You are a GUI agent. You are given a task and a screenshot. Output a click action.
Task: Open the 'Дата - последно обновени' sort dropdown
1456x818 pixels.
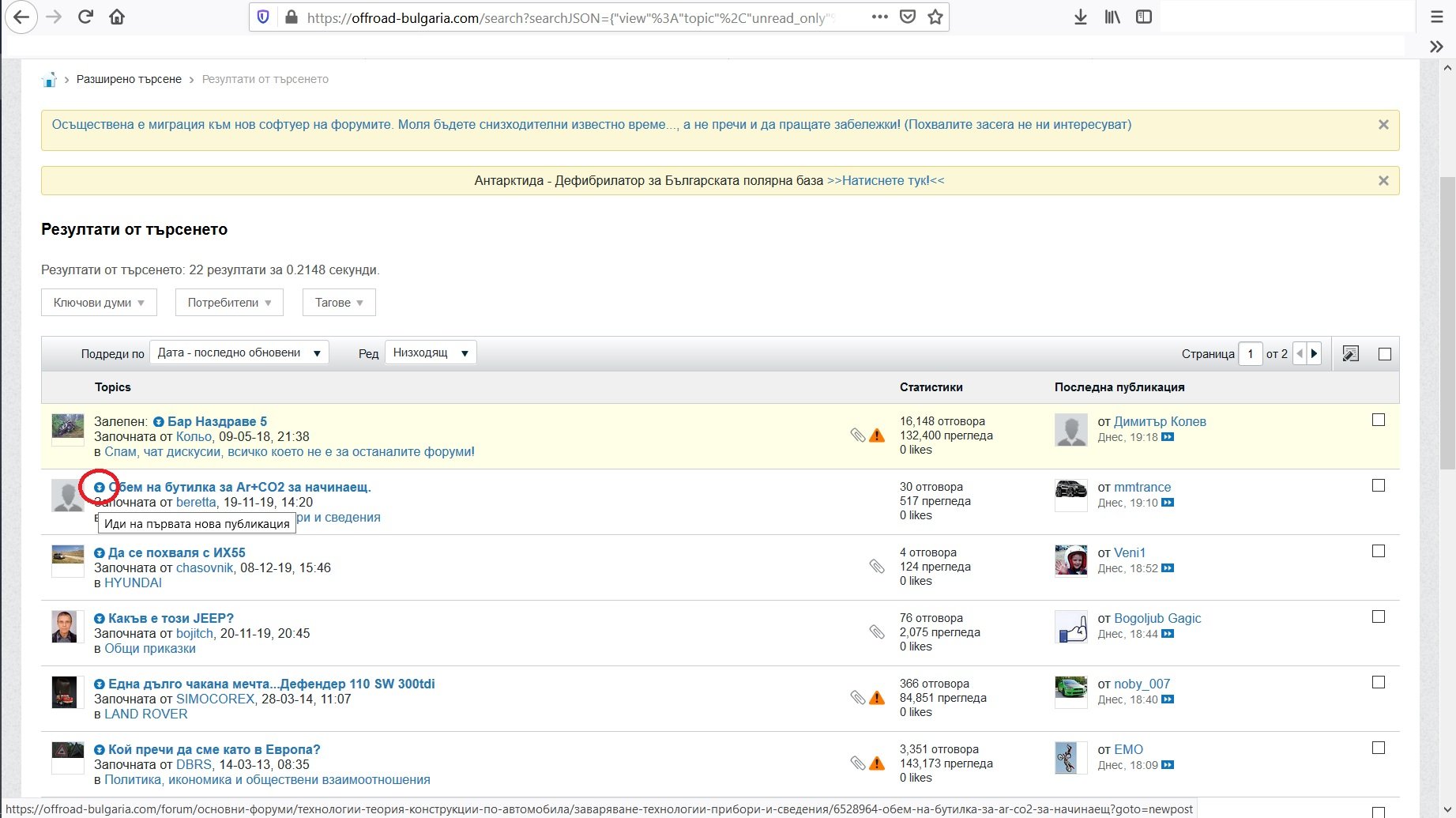239,352
